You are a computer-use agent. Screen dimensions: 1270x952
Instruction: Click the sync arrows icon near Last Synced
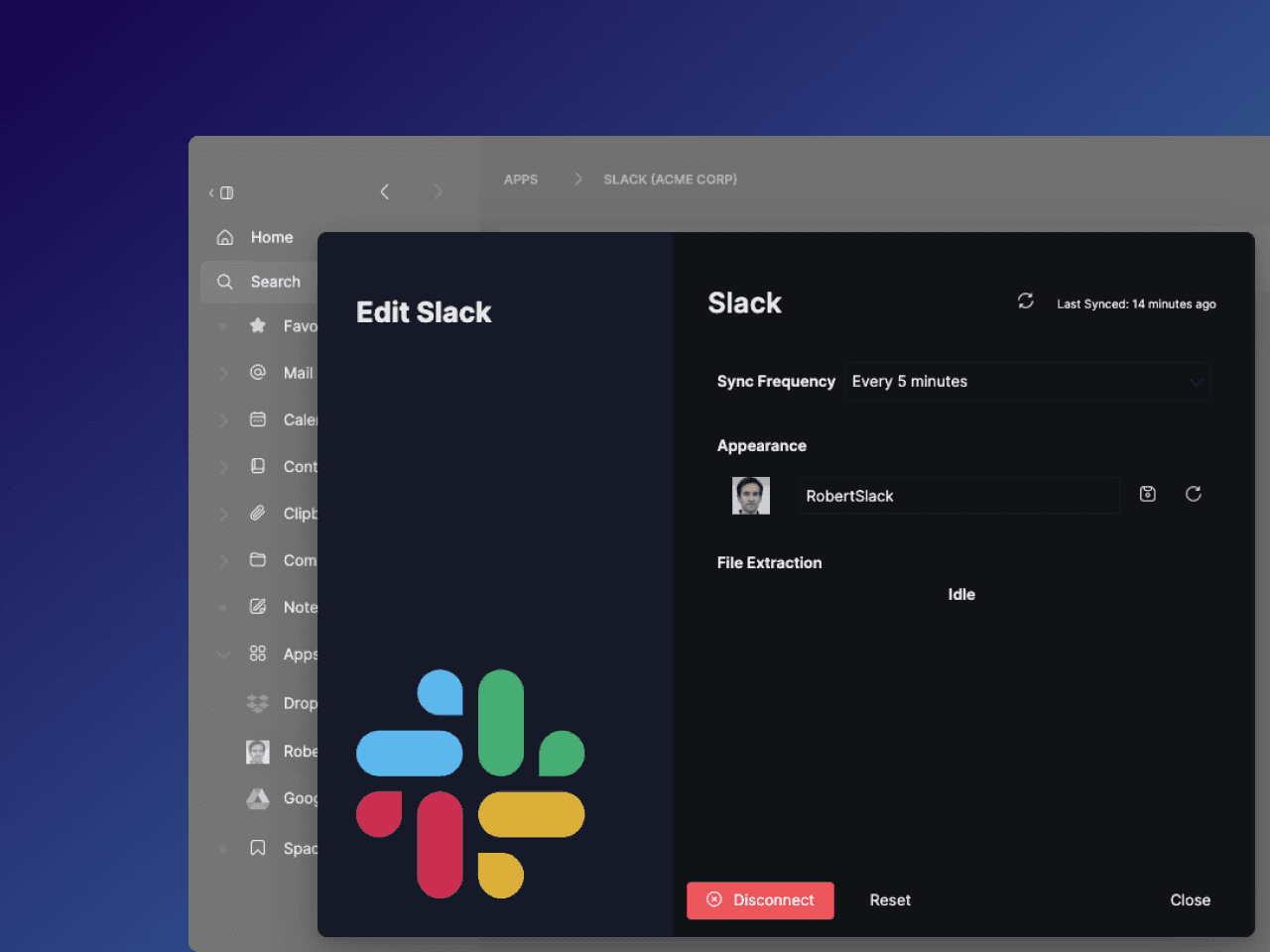tap(1026, 300)
